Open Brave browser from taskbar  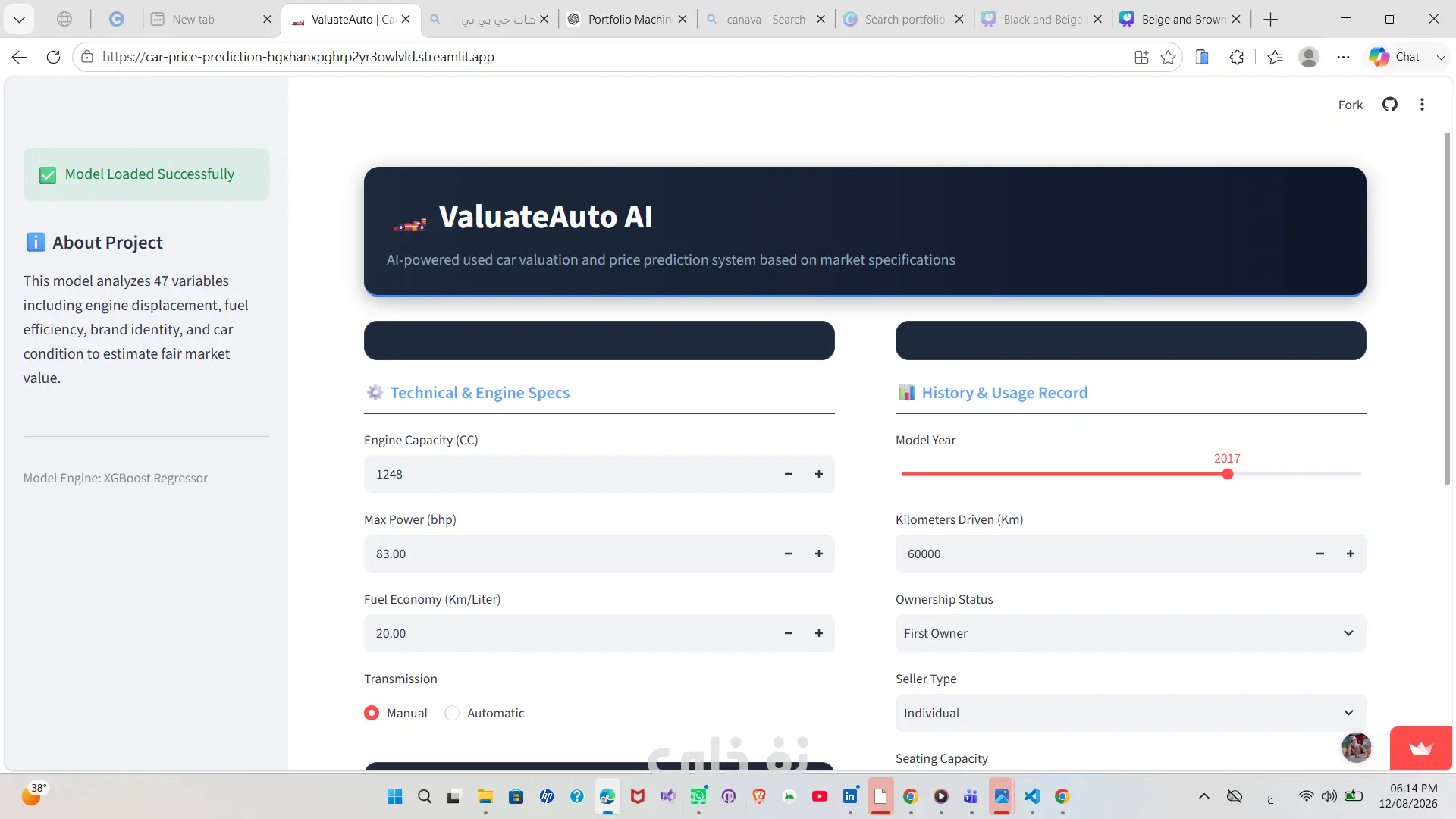pyautogui.click(x=759, y=796)
